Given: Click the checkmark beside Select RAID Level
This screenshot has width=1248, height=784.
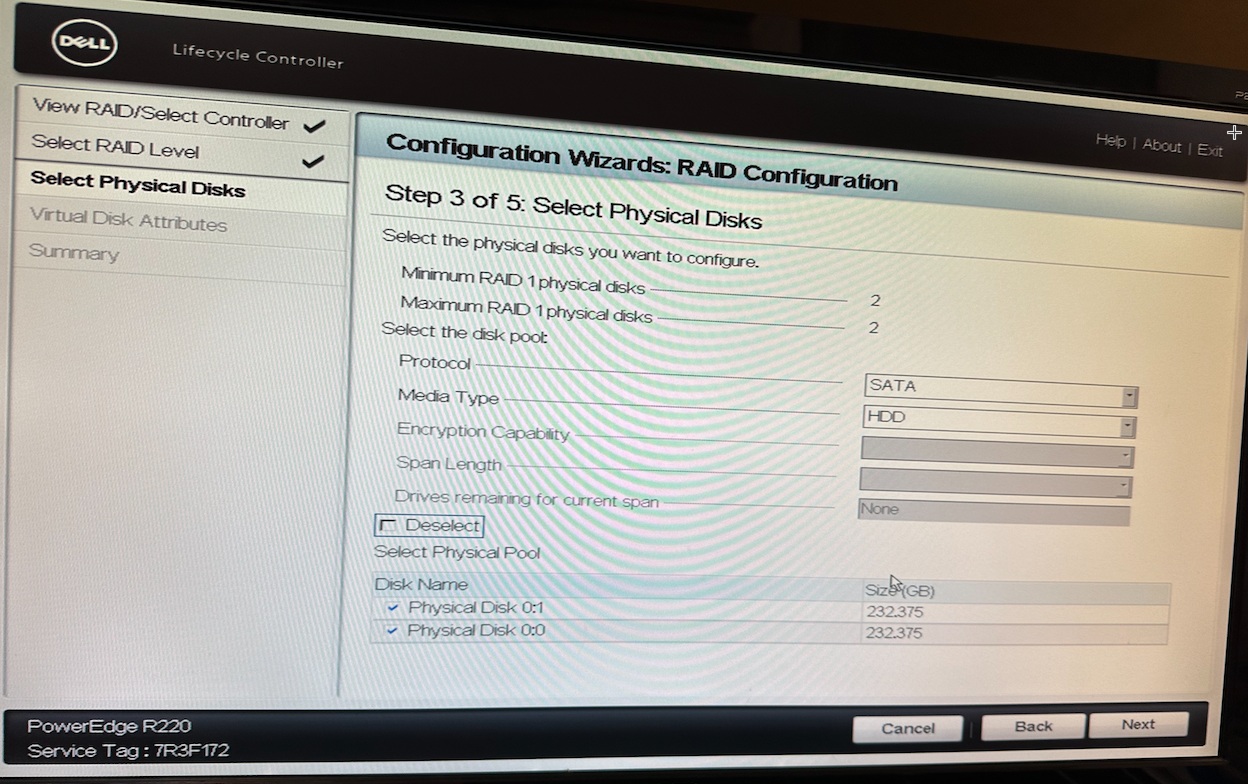Looking at the screenshot, I should 314,160.
